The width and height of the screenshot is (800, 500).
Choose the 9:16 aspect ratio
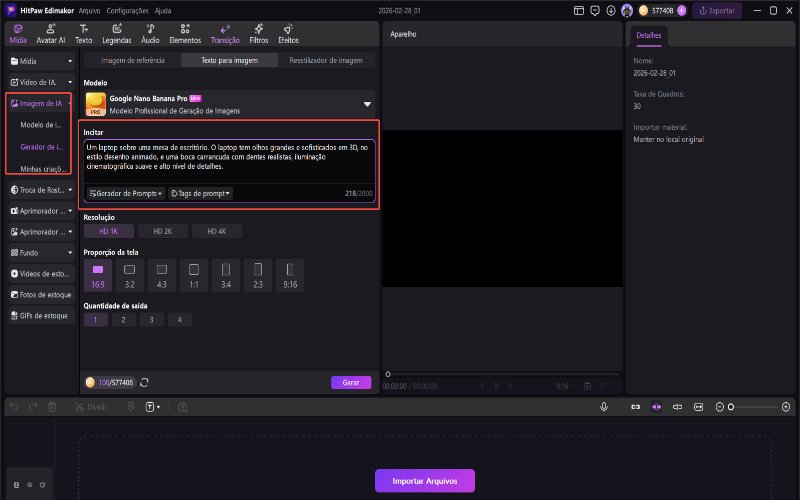coord(289,272)
